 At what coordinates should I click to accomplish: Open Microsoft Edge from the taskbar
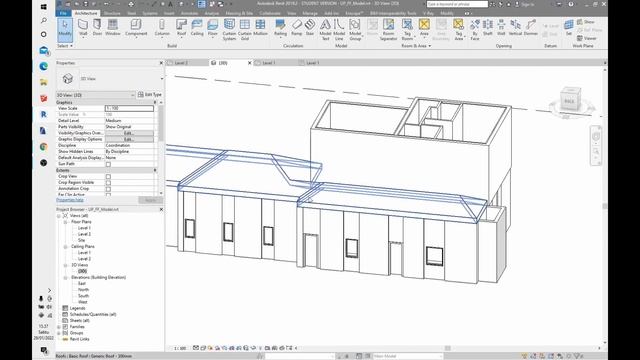click(x=44, y=66)
